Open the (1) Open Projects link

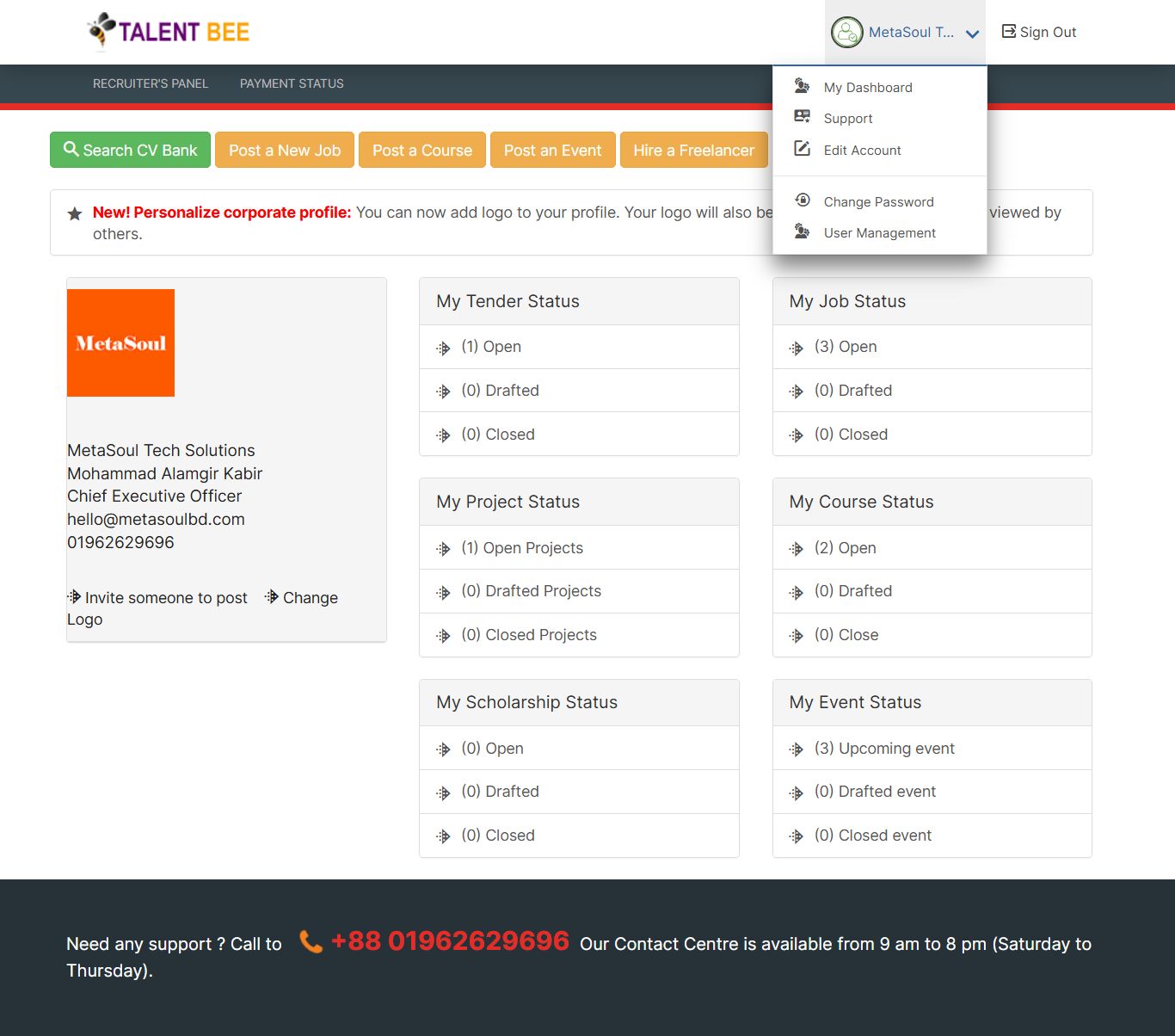click(x=522, y=548)
